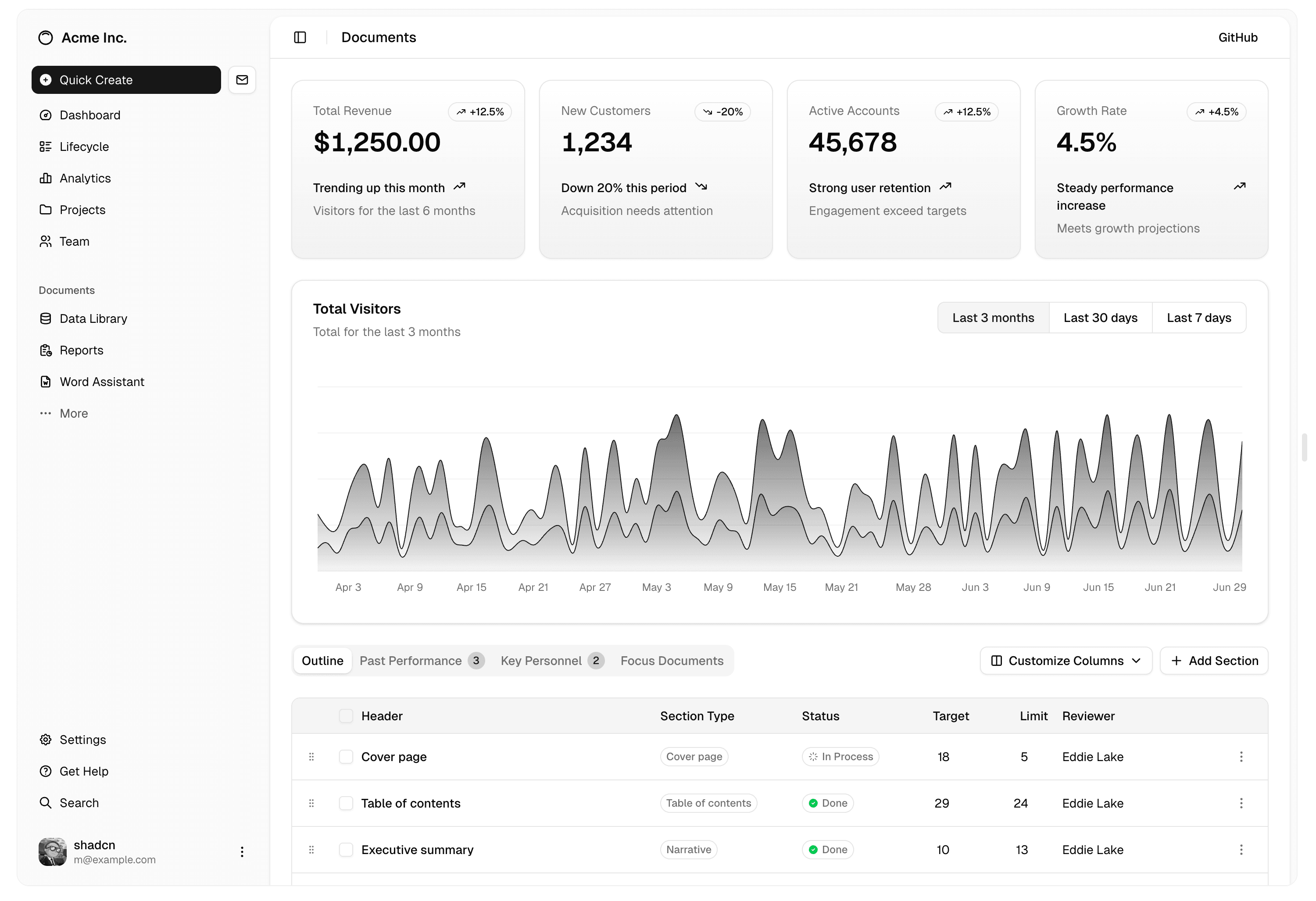Open the Customize Columns dropdown
Viewport: 1316px width, 901px height.
[1066, 661]
